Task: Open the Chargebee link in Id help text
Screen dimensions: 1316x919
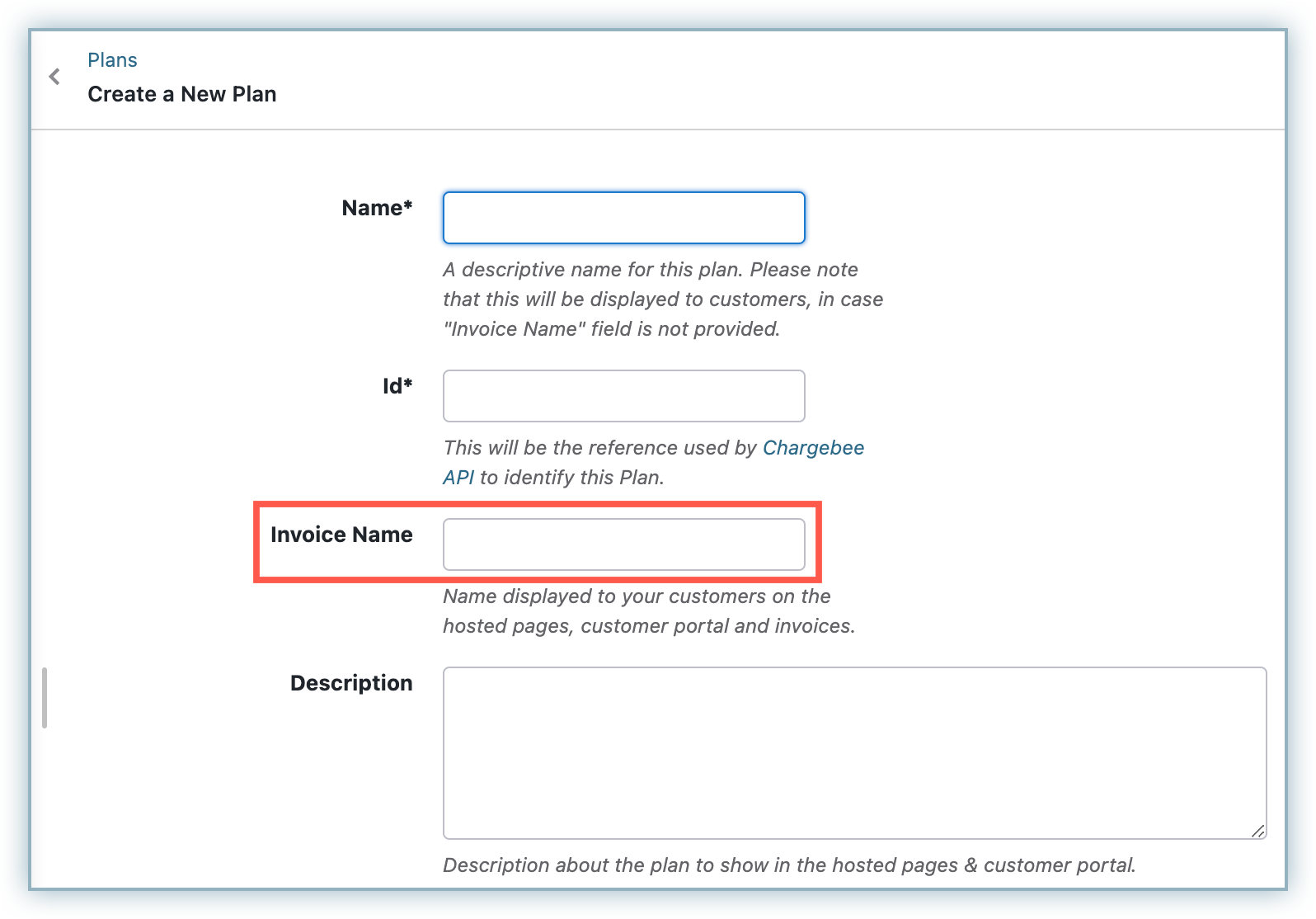Action: [813, 448]
